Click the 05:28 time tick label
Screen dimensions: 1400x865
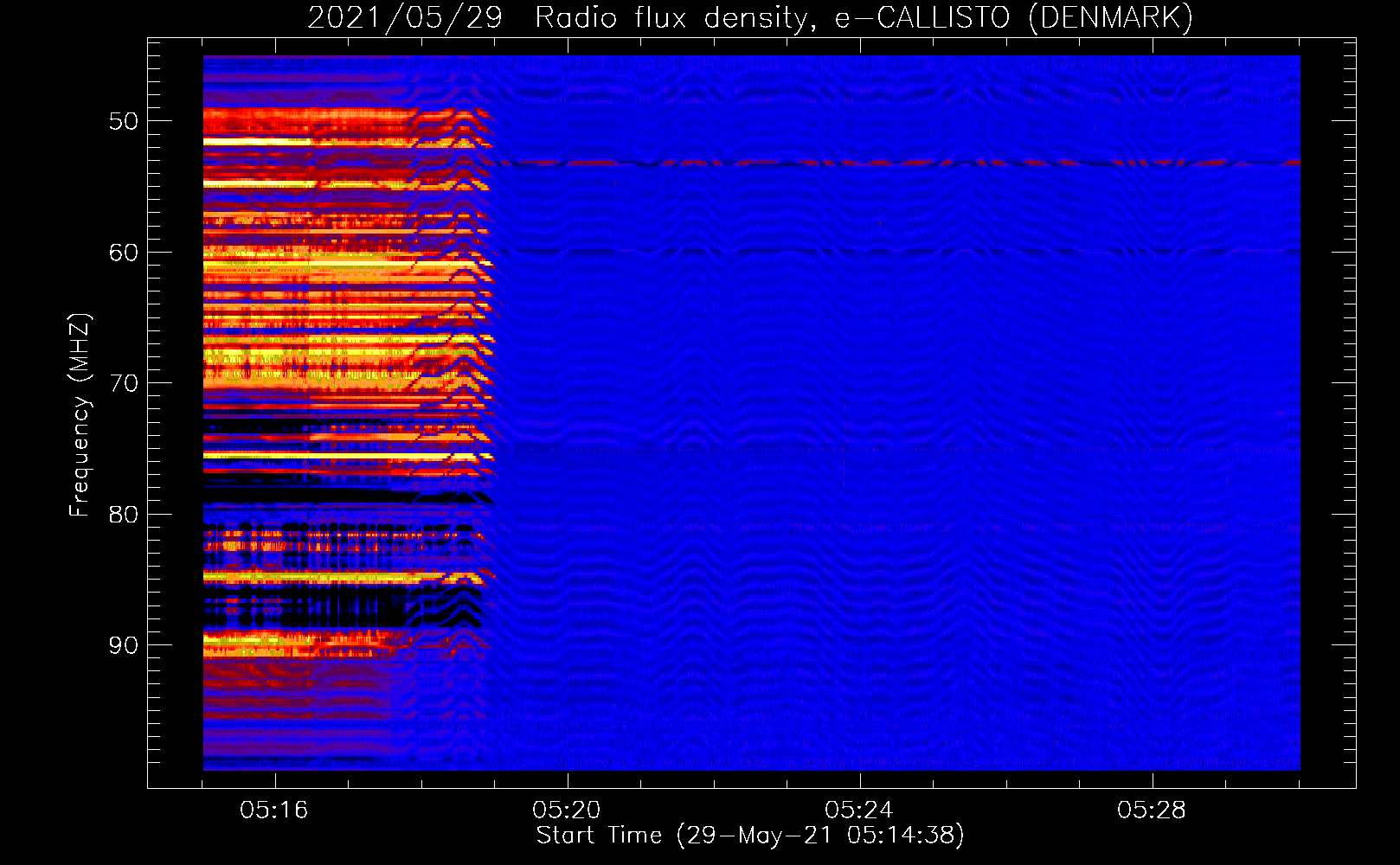tap(1152, 811)
